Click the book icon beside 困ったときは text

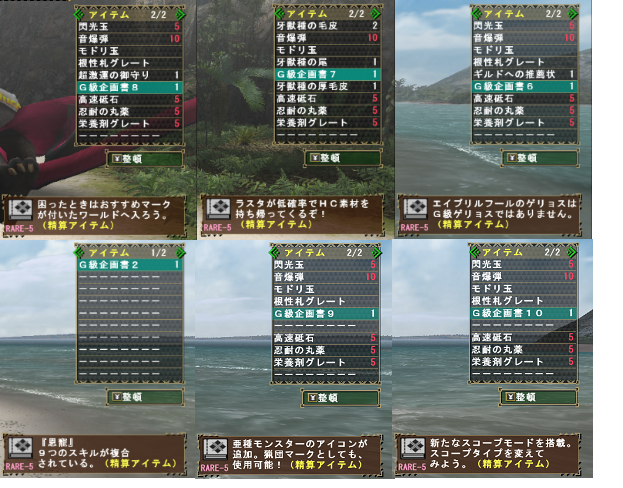pos(20,209)
